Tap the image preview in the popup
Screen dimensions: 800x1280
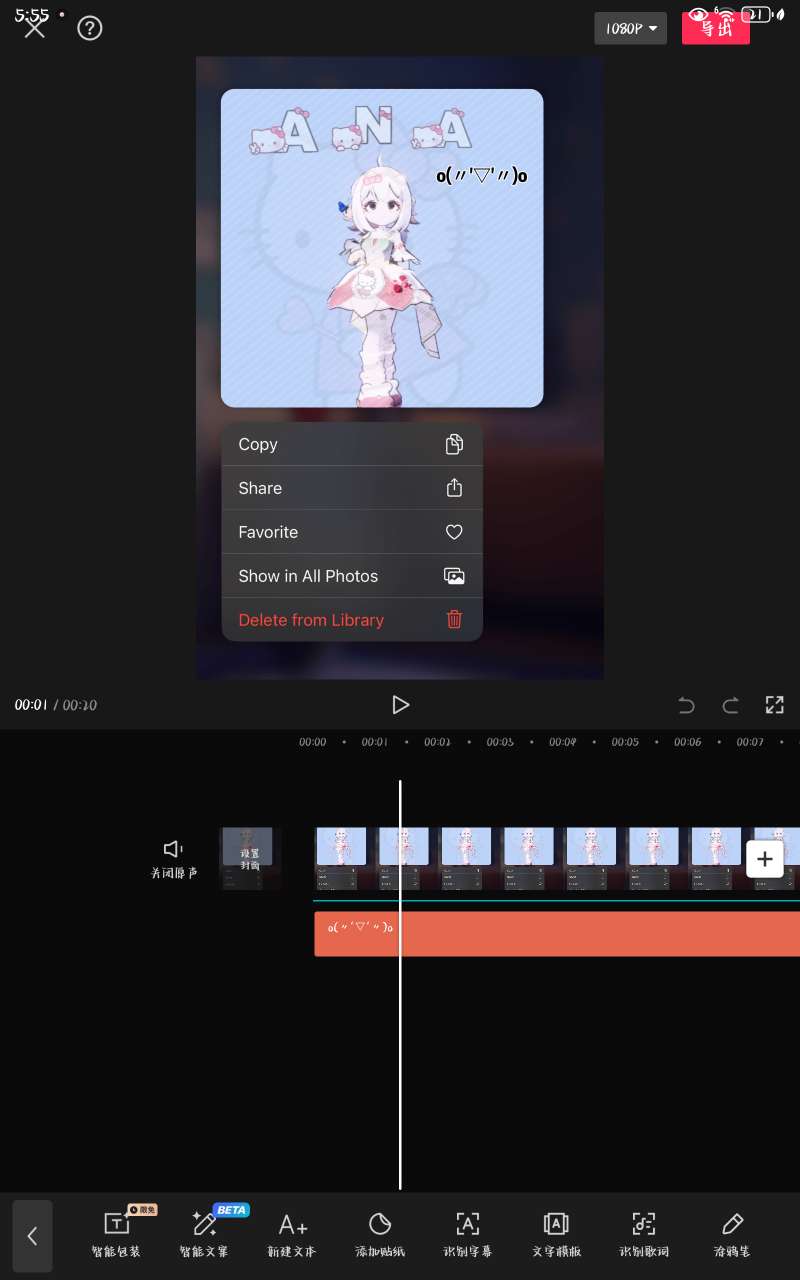[x=382, y=248]
